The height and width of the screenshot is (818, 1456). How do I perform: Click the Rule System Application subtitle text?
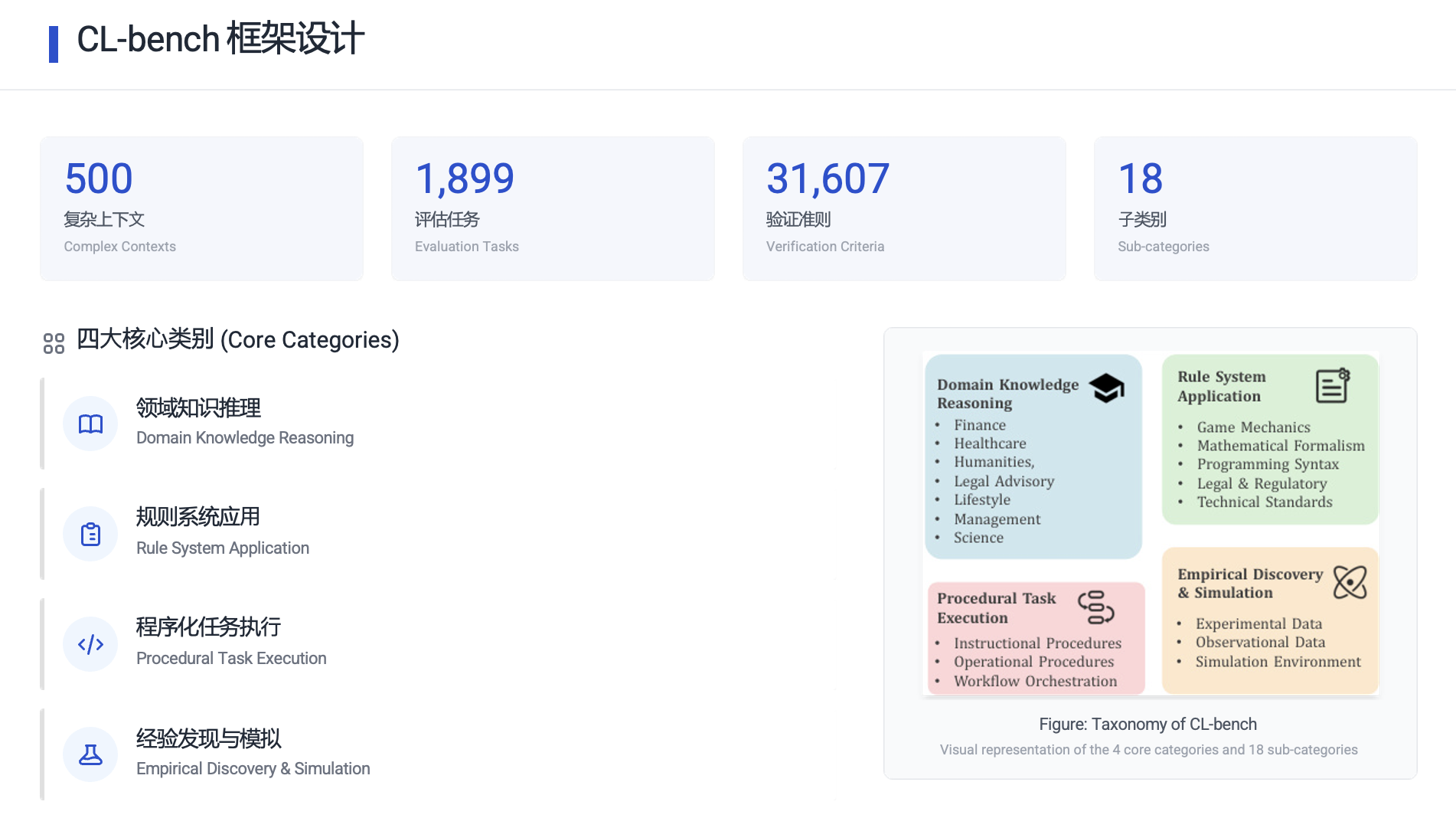tap(223, 548)
